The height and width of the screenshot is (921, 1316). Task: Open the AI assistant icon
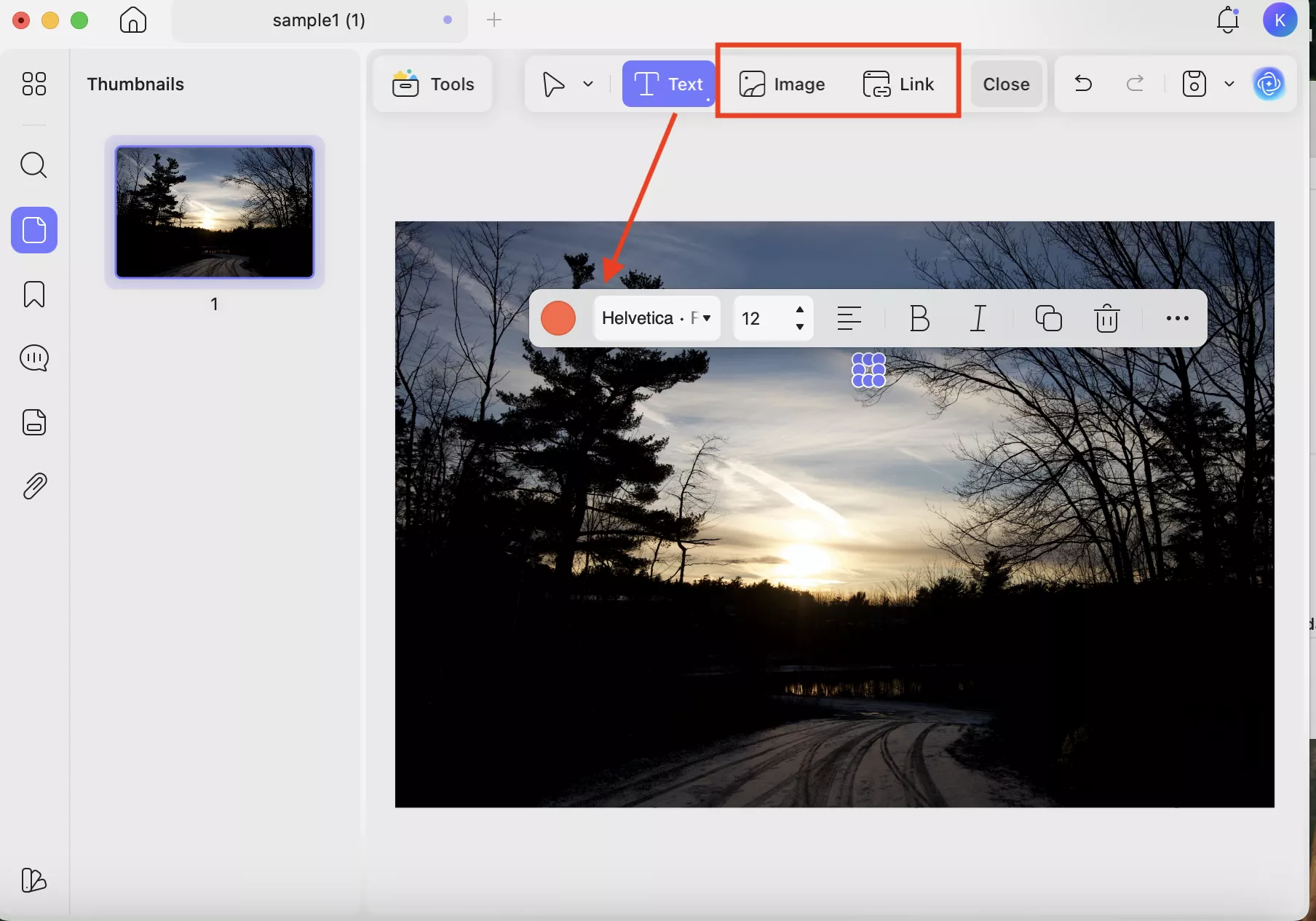1269,84
